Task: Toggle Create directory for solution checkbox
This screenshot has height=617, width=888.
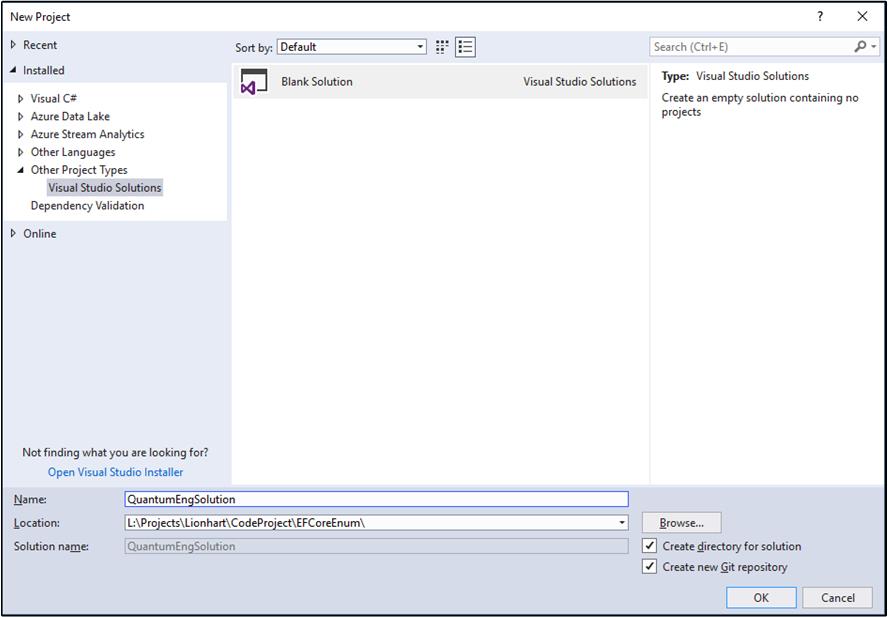Action: pyautogui.click(x=650, y=546)
